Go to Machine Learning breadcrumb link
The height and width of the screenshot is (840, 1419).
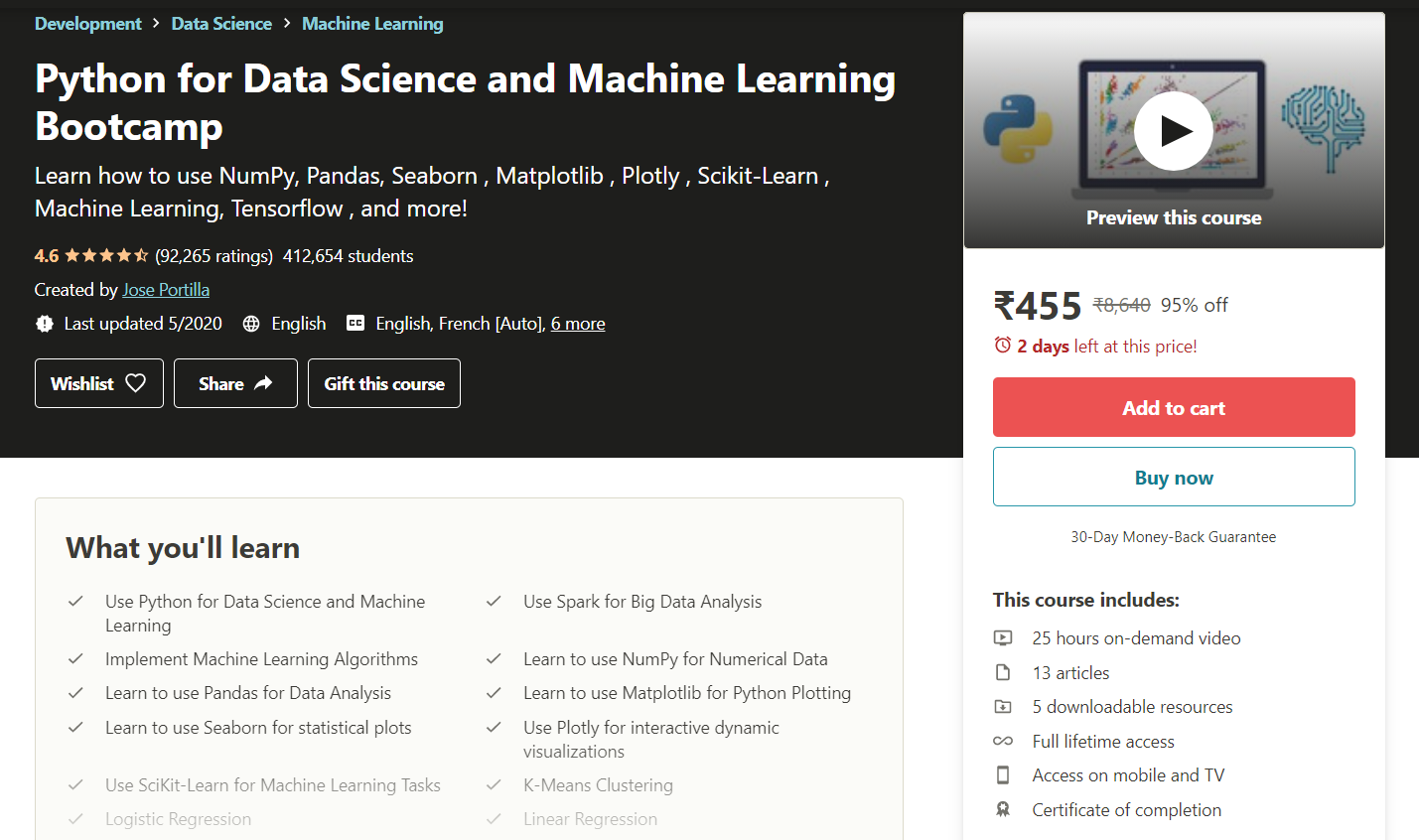coord(372,24)
